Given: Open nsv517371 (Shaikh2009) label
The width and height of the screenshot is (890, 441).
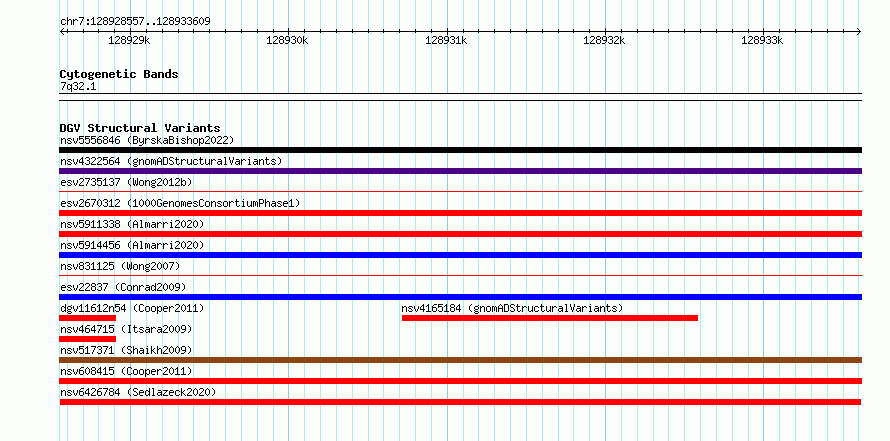Looking at the screenshot, I should click(x=126, y=350).
